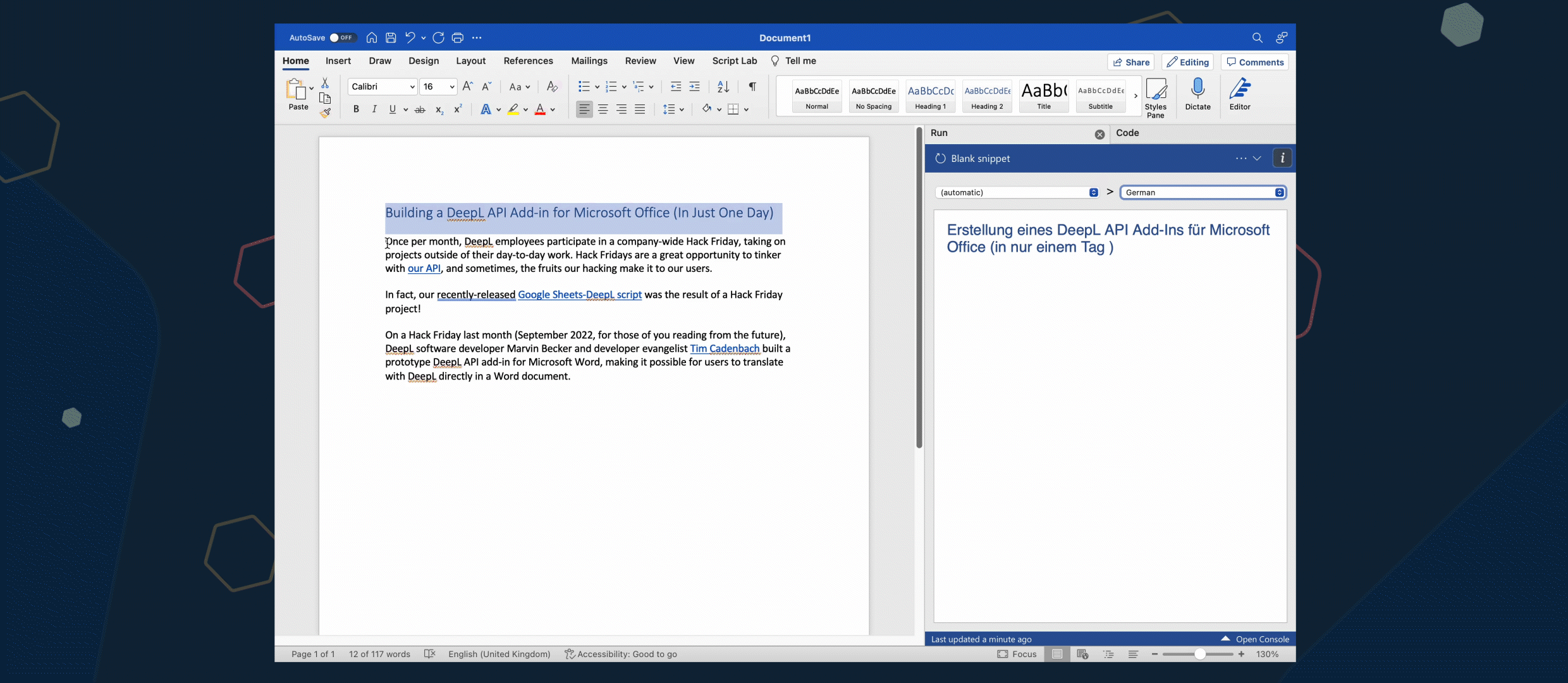Center align the paragraph

click(603, 109)
